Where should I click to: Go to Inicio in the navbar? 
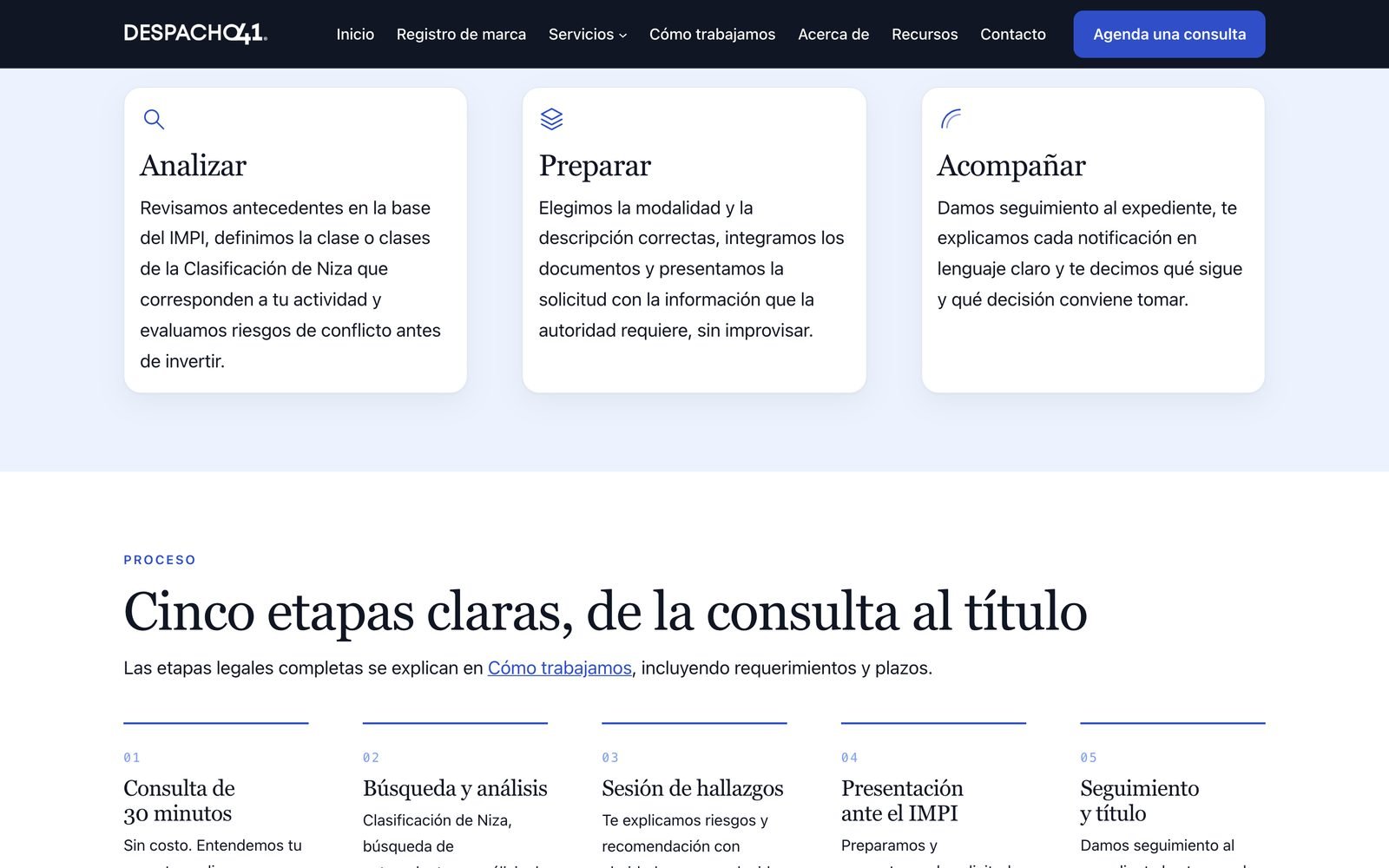click(355, 34)
